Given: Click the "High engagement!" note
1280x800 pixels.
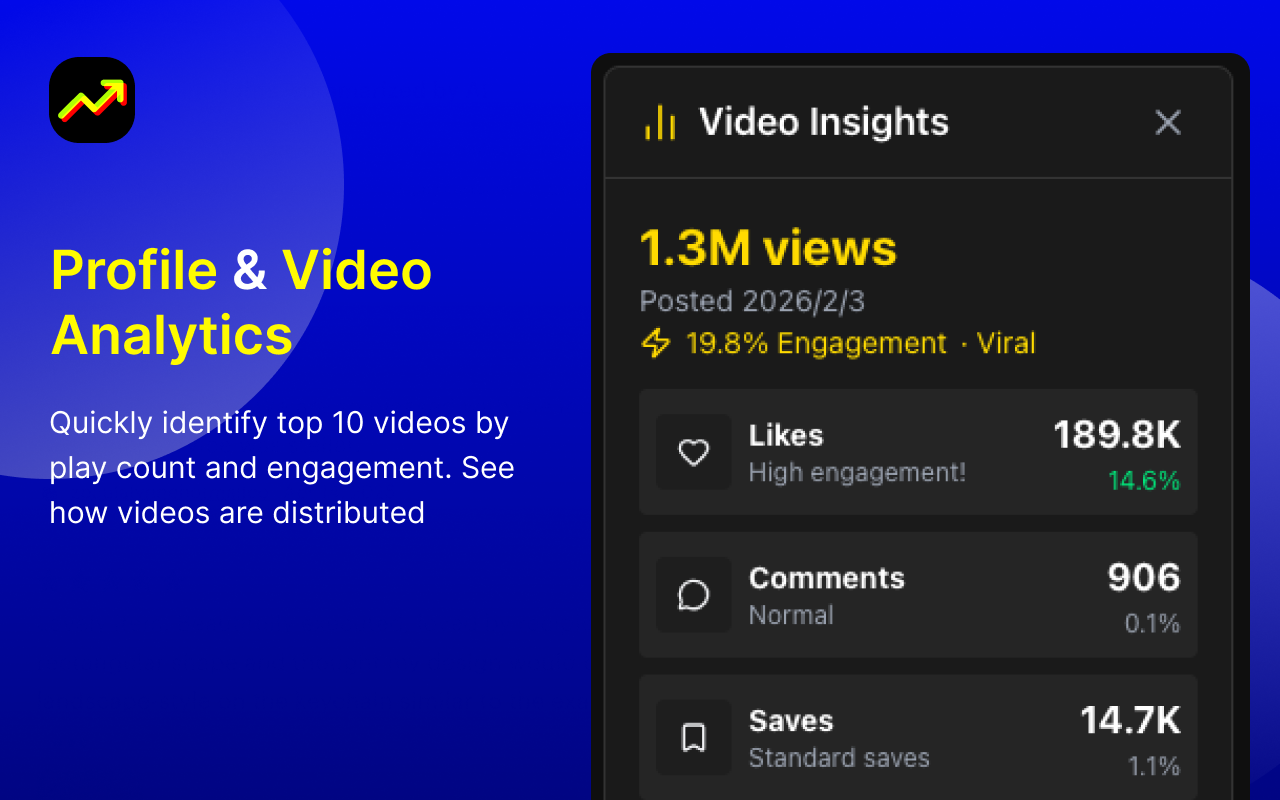Looking at the screenshot, I should pos(857,472).
